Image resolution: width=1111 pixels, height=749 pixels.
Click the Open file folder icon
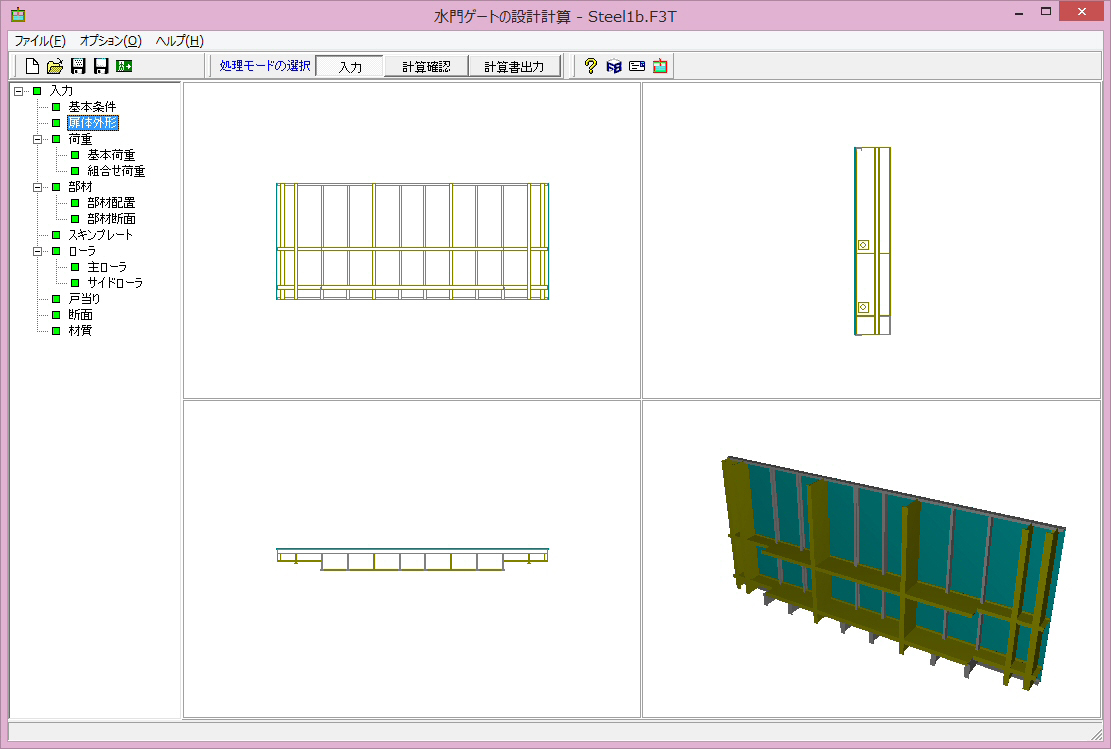tap(55, 66)
